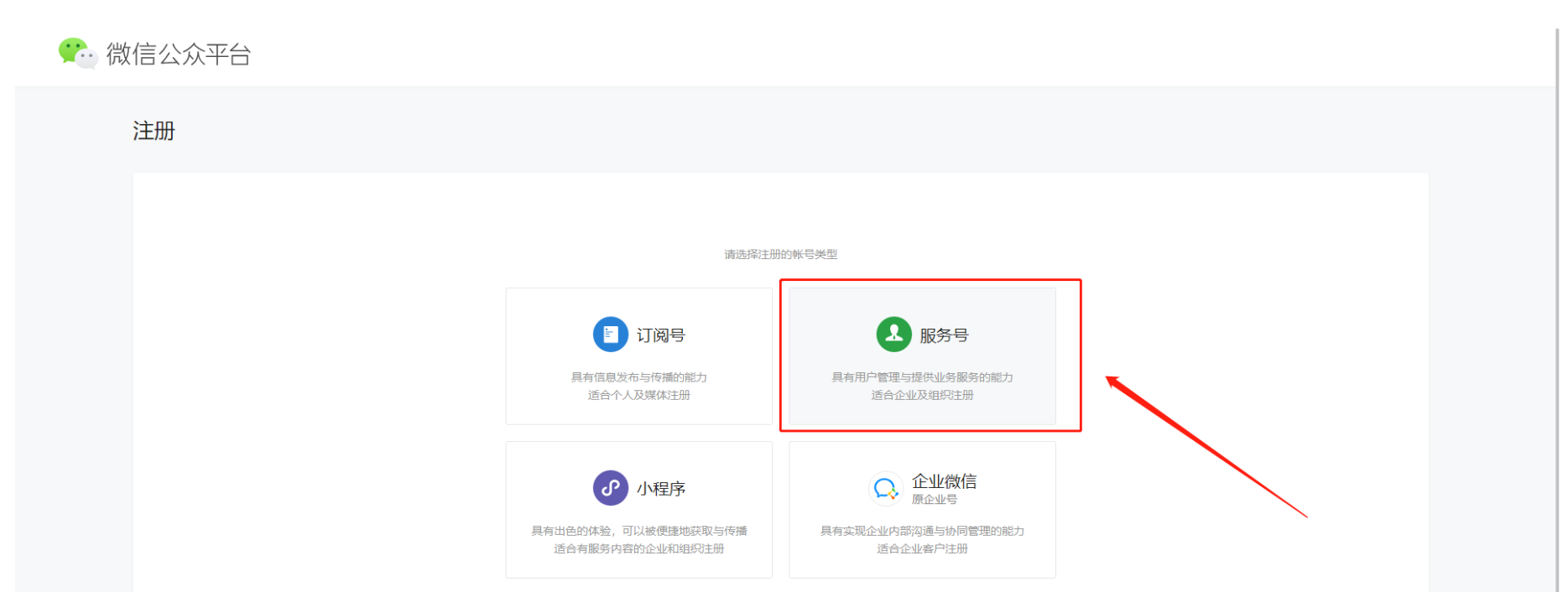The image size is (1568, 592).
Task: Click text 具有出色的体验，可以被便捷地获取与传播
Action: (639, 531)
